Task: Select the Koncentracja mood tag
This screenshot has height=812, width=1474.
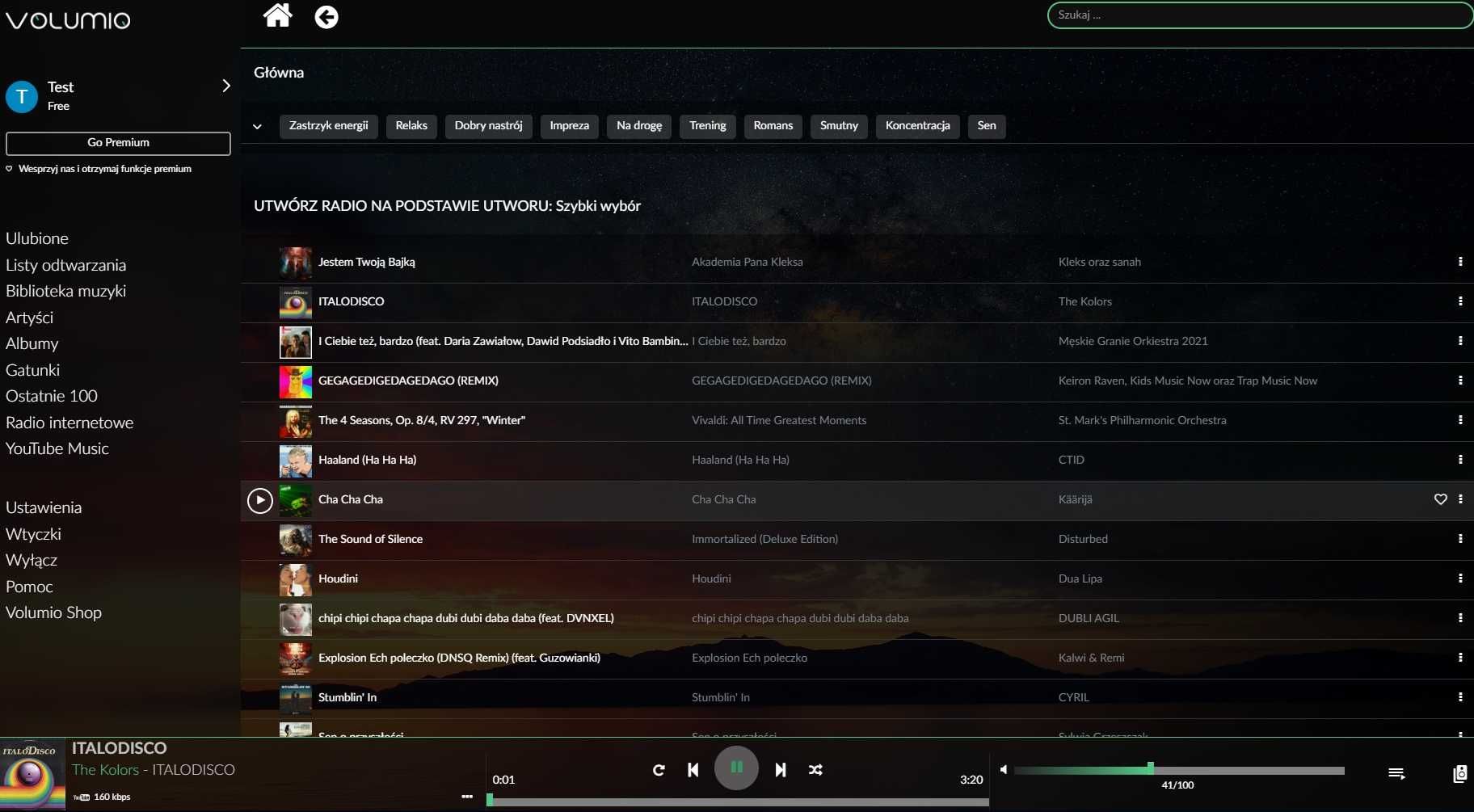Action: [917, 126]
